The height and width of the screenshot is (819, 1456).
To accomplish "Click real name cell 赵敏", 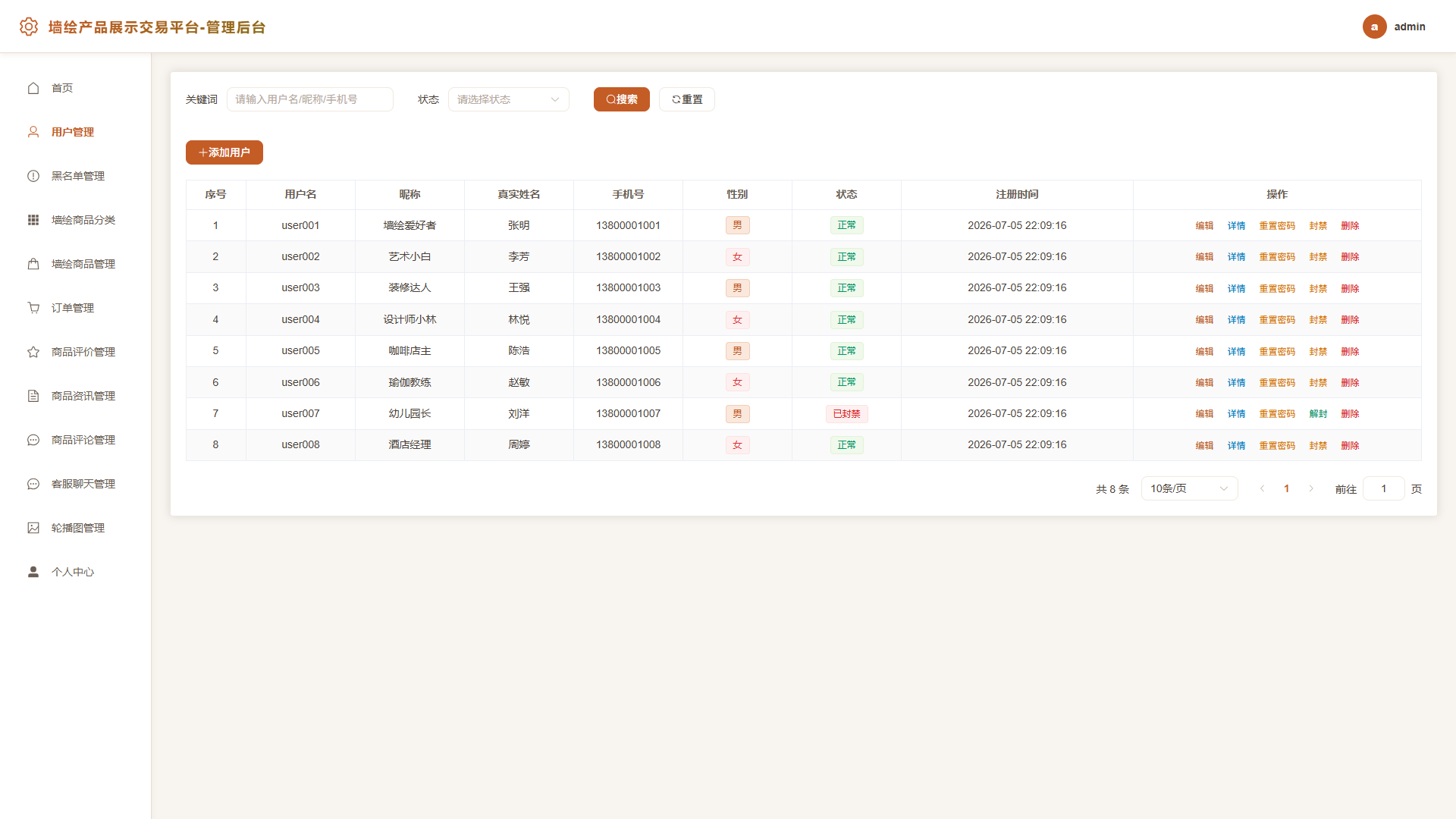I will pyautogui.click(x=519, y=382).
